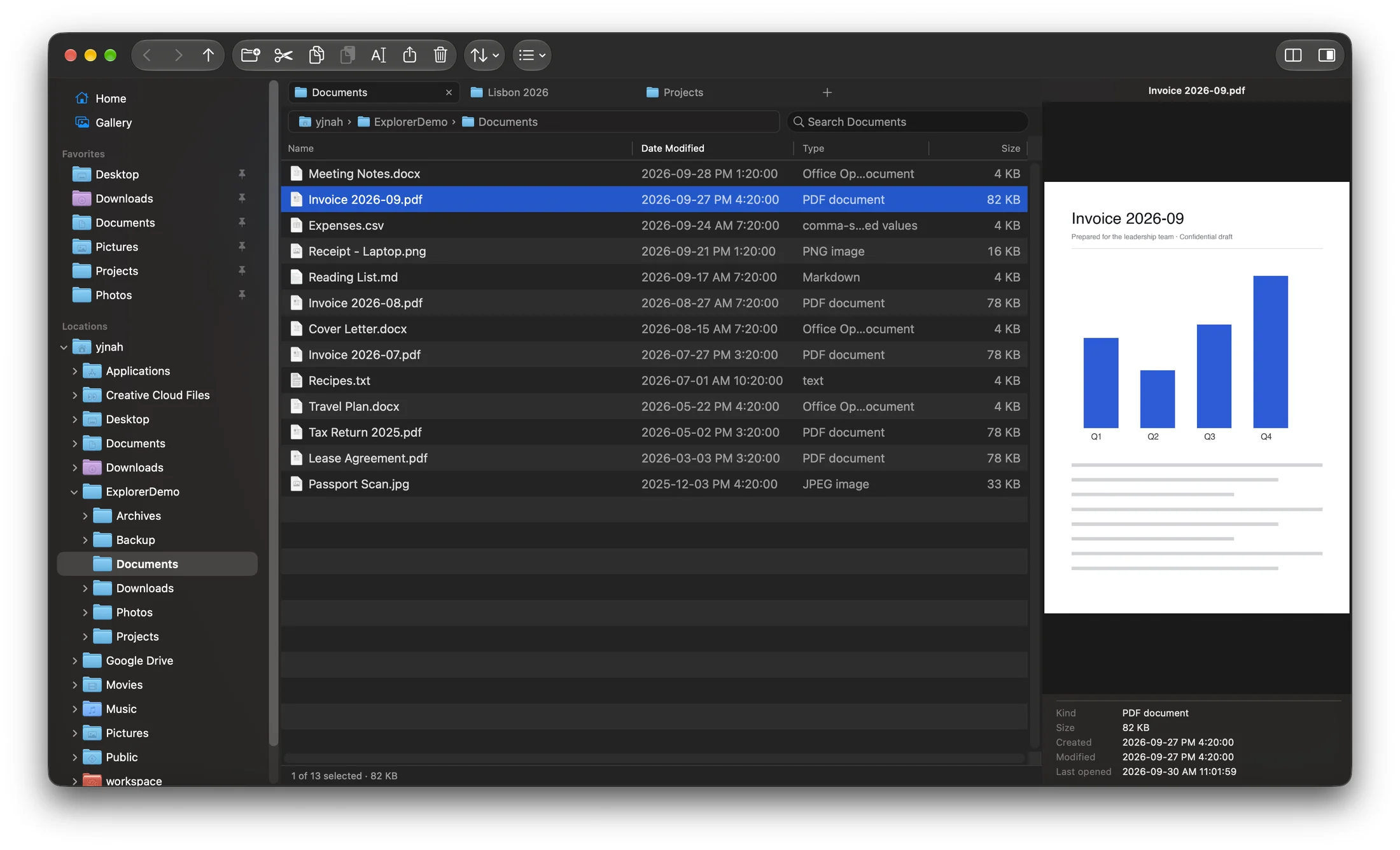The height and width of the screenshot is (850, 1400).
Task: Unpin Photos from Favorites
Action: pos(242,295)
